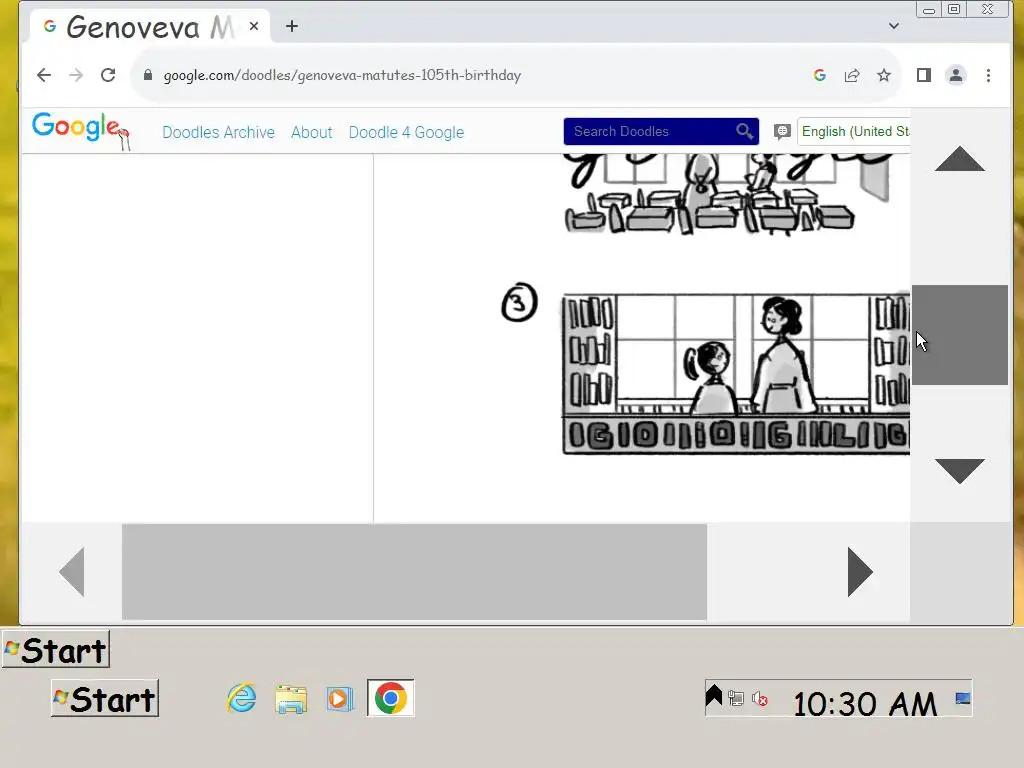Go back to the previous page
Image resolution: width=1024 pixels, height=768 pixels.
click(44, 75)
